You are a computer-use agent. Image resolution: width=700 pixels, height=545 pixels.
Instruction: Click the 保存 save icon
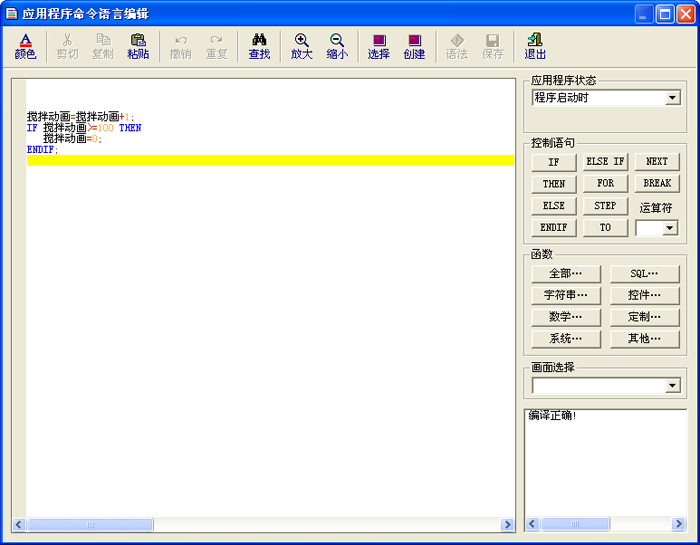(x=492, y=46)
